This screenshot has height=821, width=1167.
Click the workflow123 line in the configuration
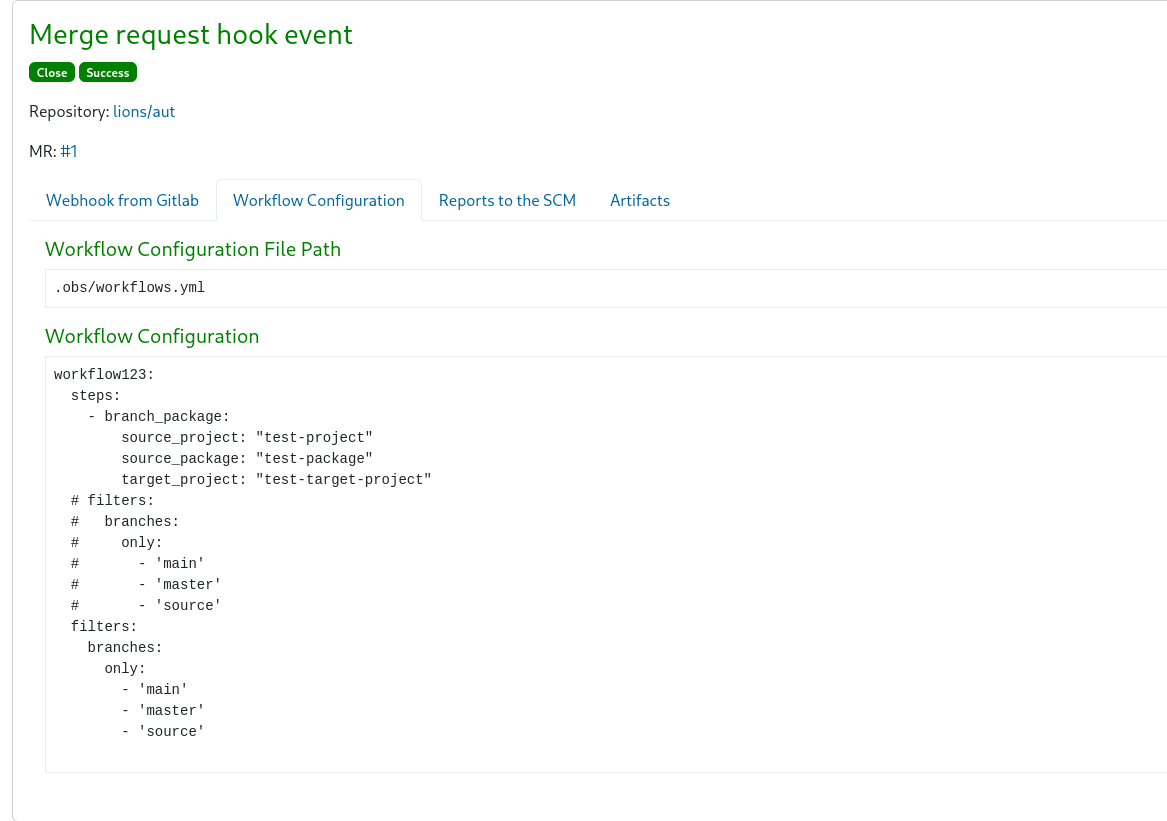[x=104, y=375]
